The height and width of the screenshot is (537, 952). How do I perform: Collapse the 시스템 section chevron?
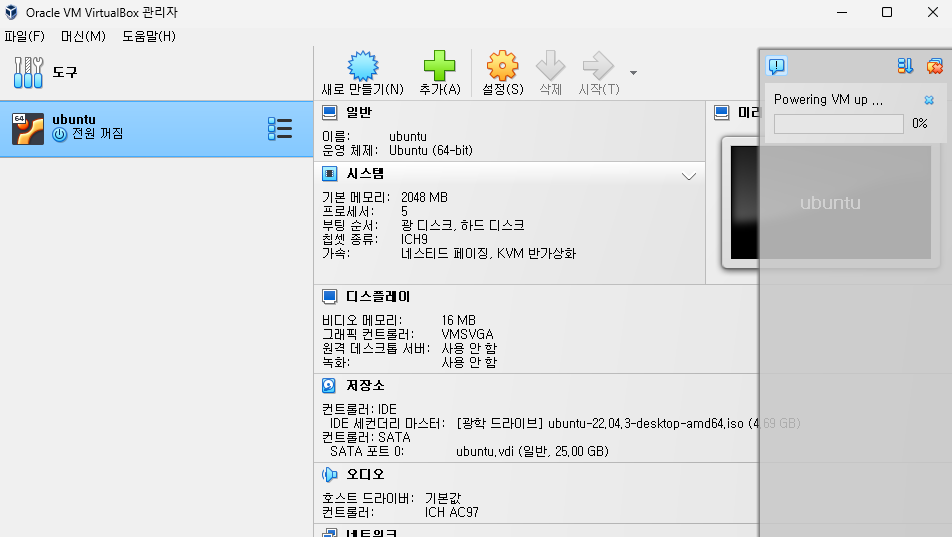point(688,176)
